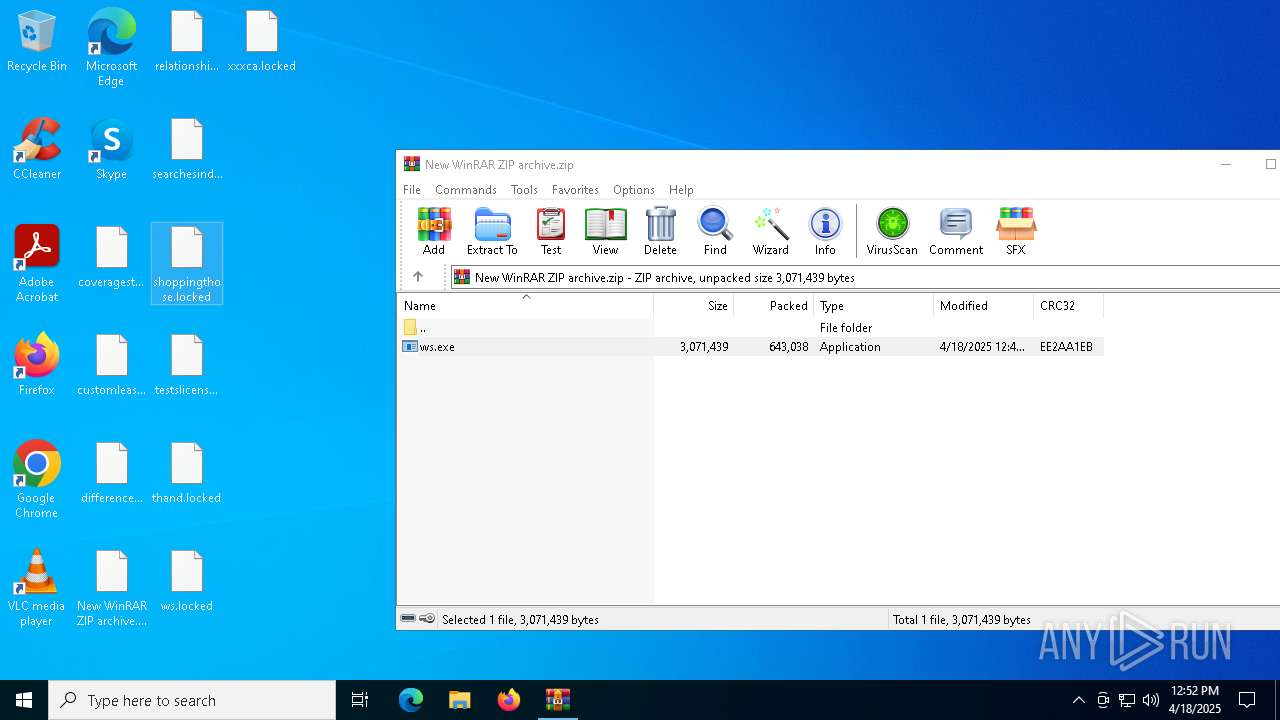
Task: Show archive Info
Action: 825,232
